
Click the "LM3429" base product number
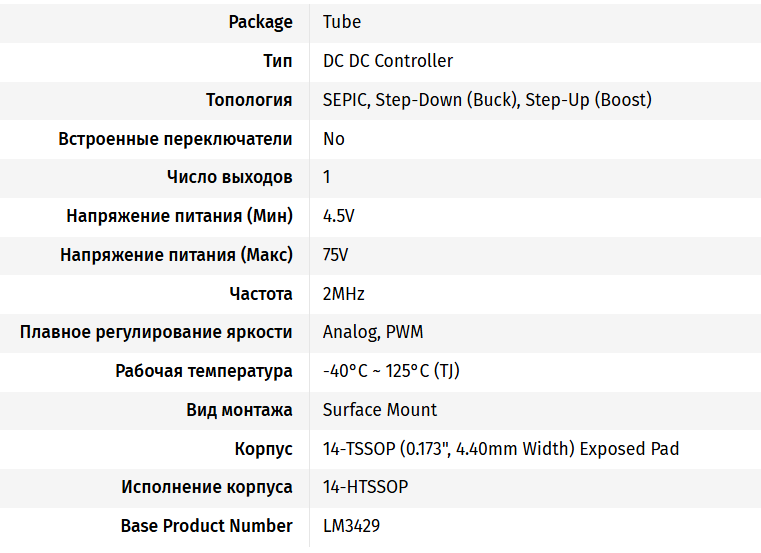[351, 526]
